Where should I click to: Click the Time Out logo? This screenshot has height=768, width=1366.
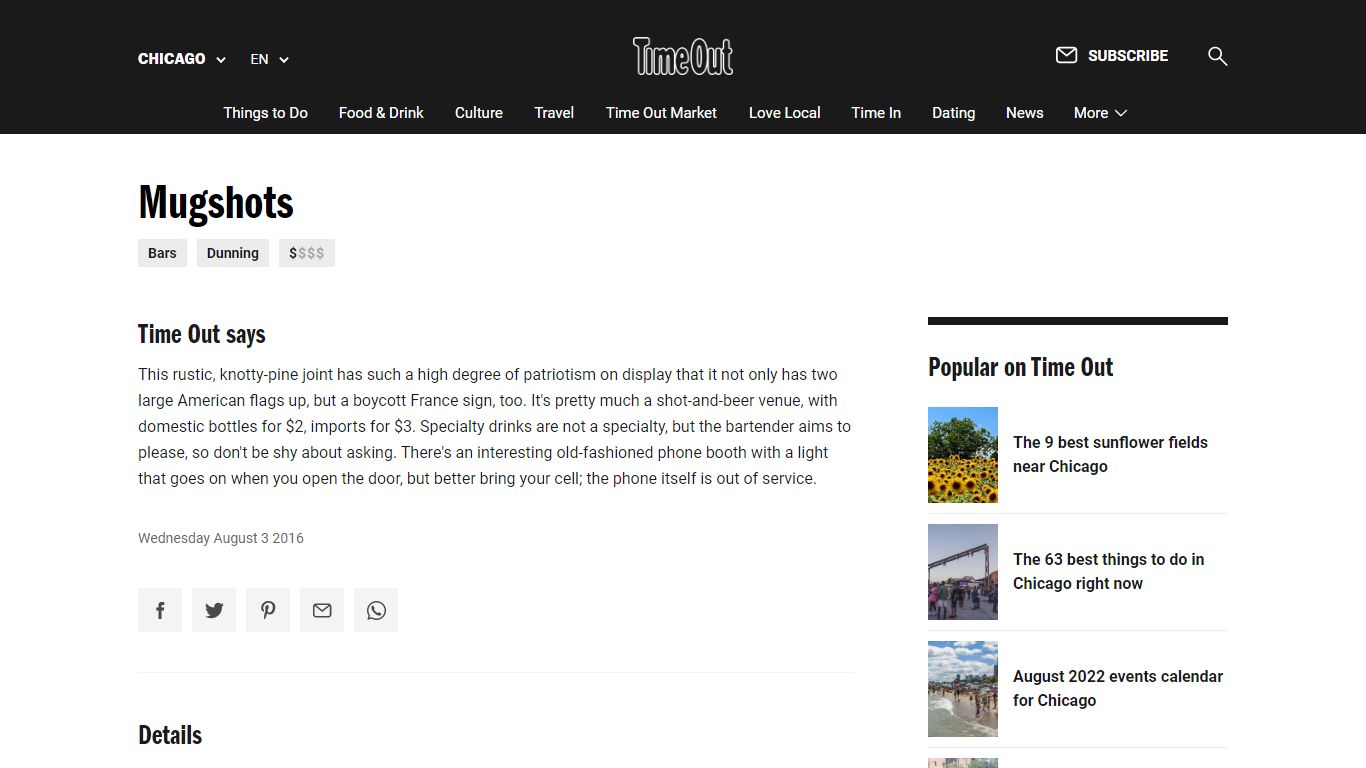[683, 56]
